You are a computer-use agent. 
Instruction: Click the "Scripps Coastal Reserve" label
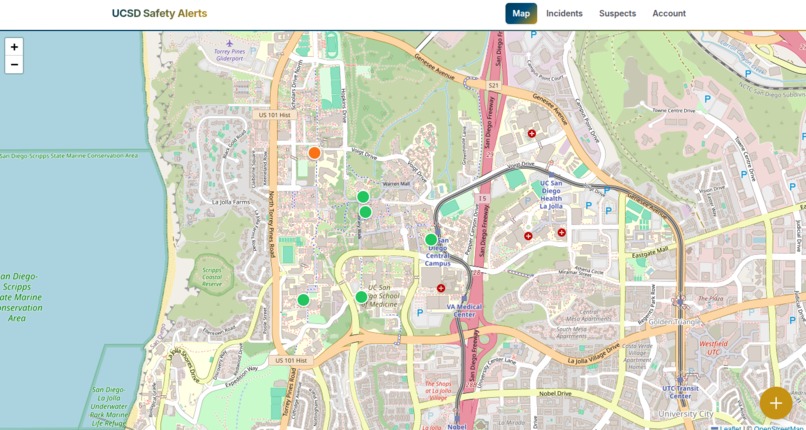[211, 277]
